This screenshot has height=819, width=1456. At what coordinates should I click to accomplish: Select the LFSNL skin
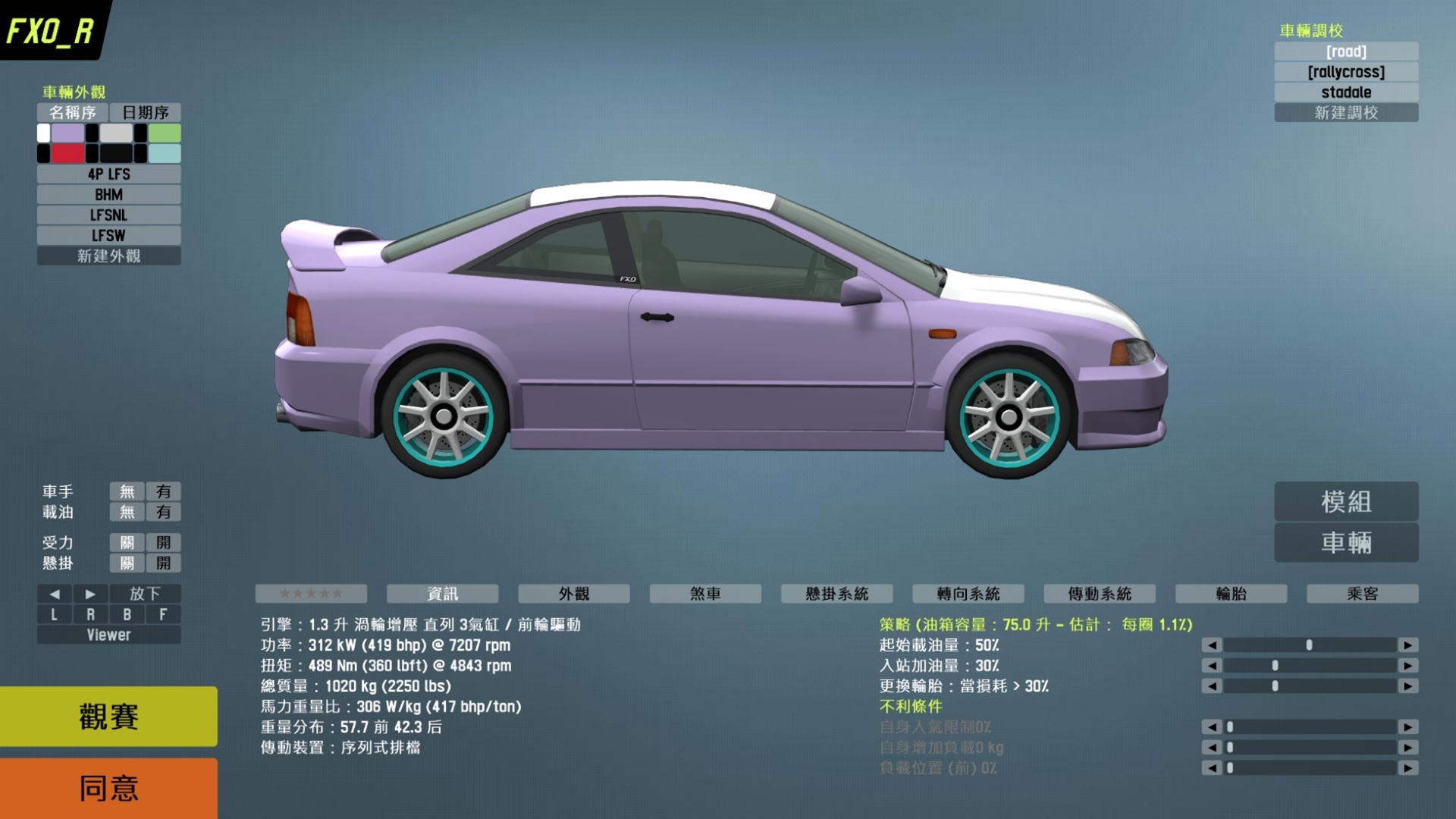click(108, 215)
